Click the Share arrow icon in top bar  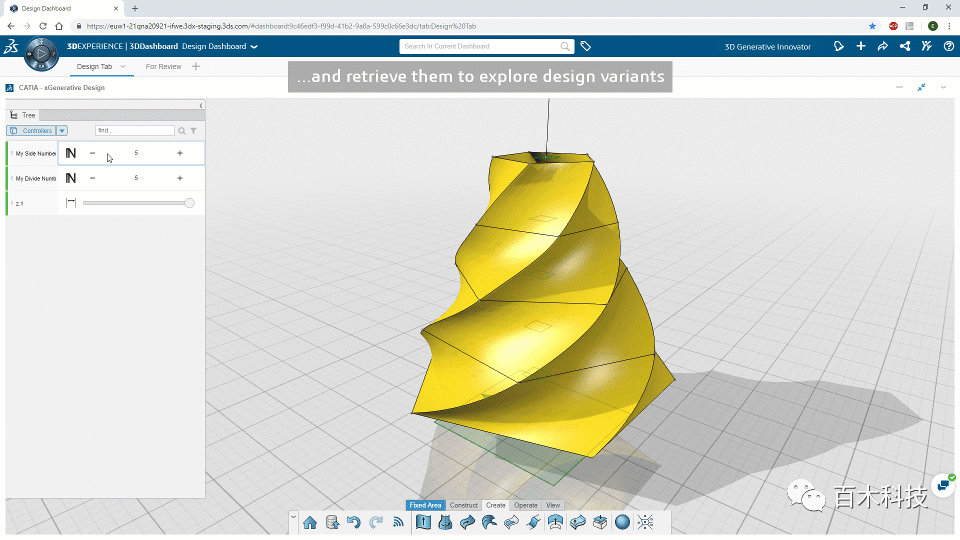[883, 46]
